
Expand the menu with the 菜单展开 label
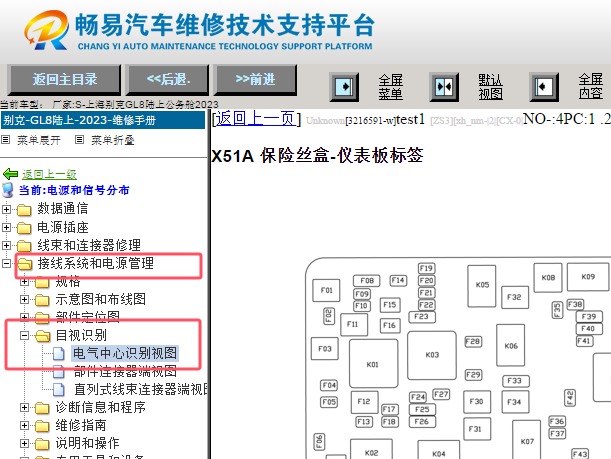(x=39, y=140)
